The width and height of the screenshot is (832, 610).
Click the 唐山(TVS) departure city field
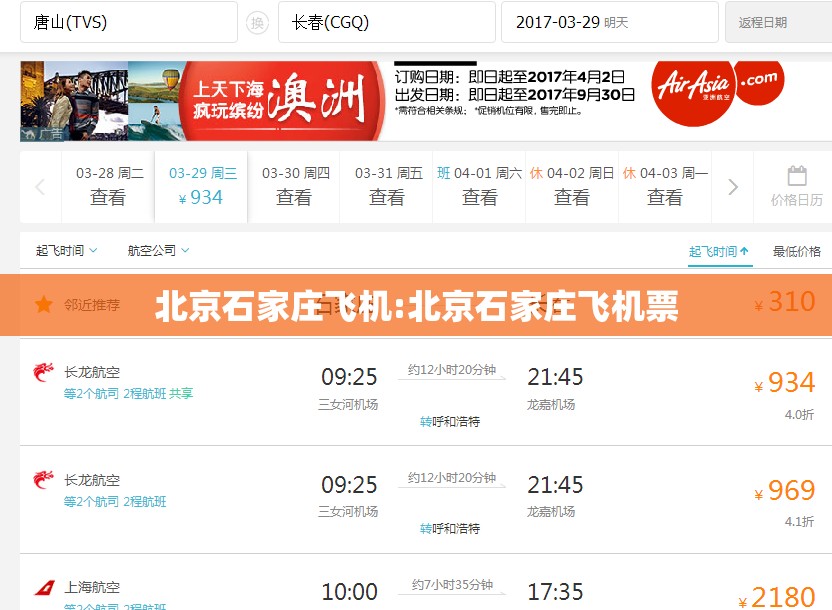click(128, 22)
